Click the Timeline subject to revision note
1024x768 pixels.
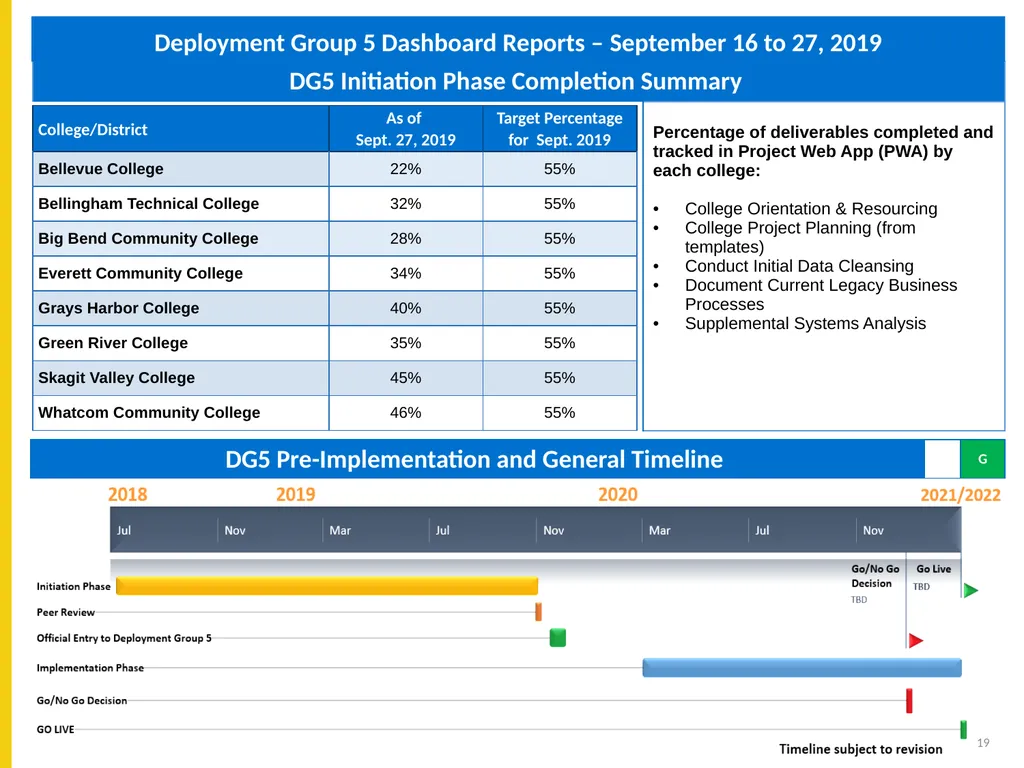(x=861, y=749)
